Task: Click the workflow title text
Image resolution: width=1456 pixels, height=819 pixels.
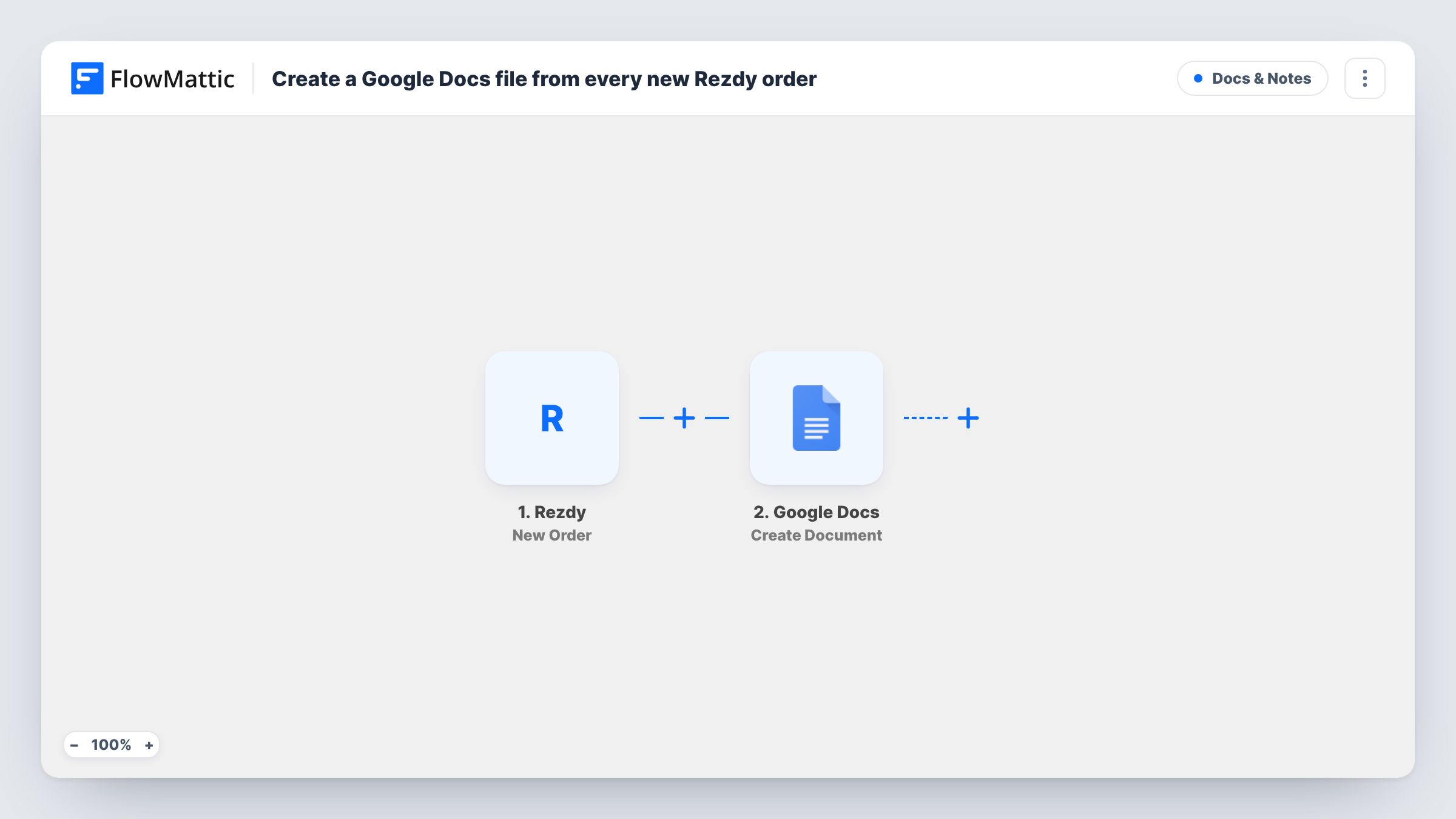Action: [544, 79]
